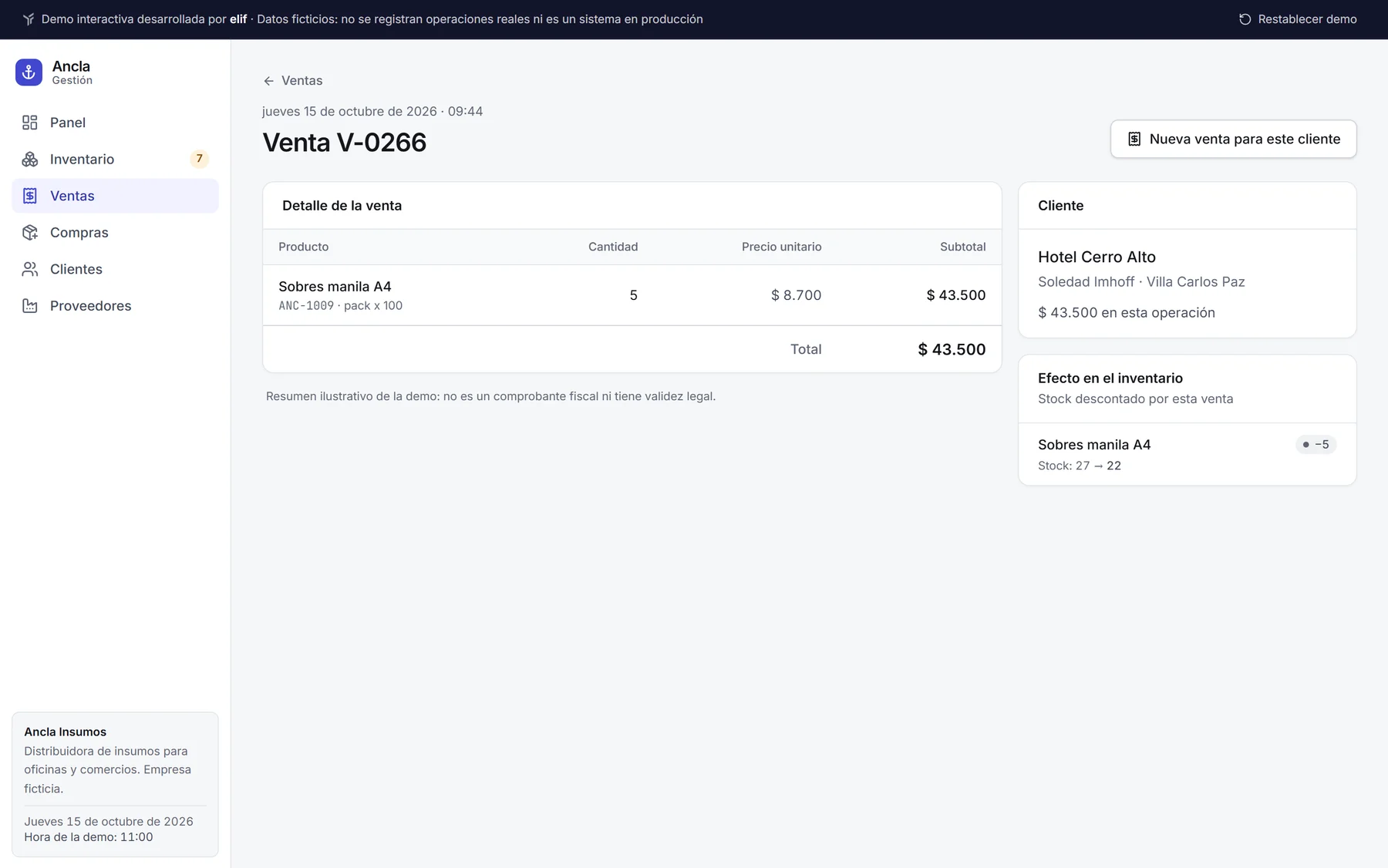Click the Subtotal column header
The height and width of the screenshot is (868, 1388).
962,247
